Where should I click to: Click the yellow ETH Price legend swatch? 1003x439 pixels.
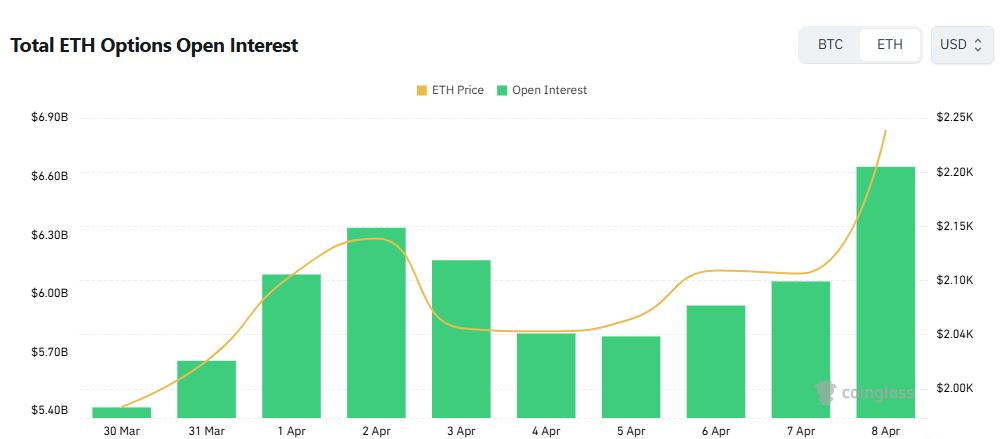(421, 90)
